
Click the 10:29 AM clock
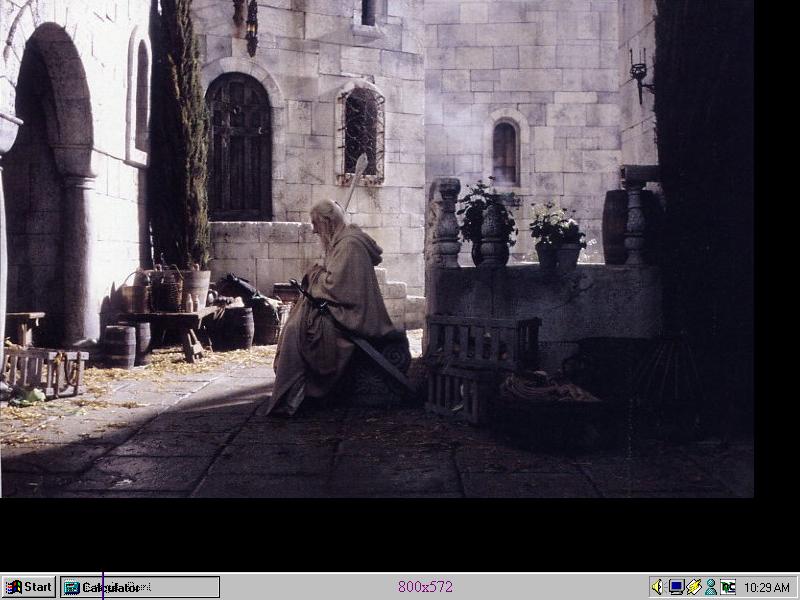[x=767, y=588]
